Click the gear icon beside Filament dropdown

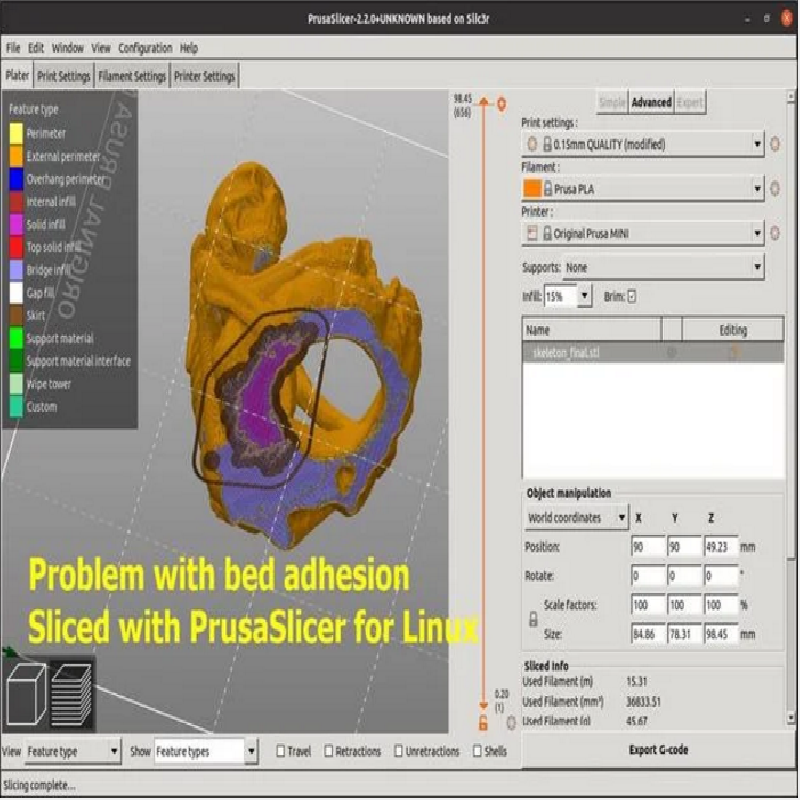tap(775, 188)
